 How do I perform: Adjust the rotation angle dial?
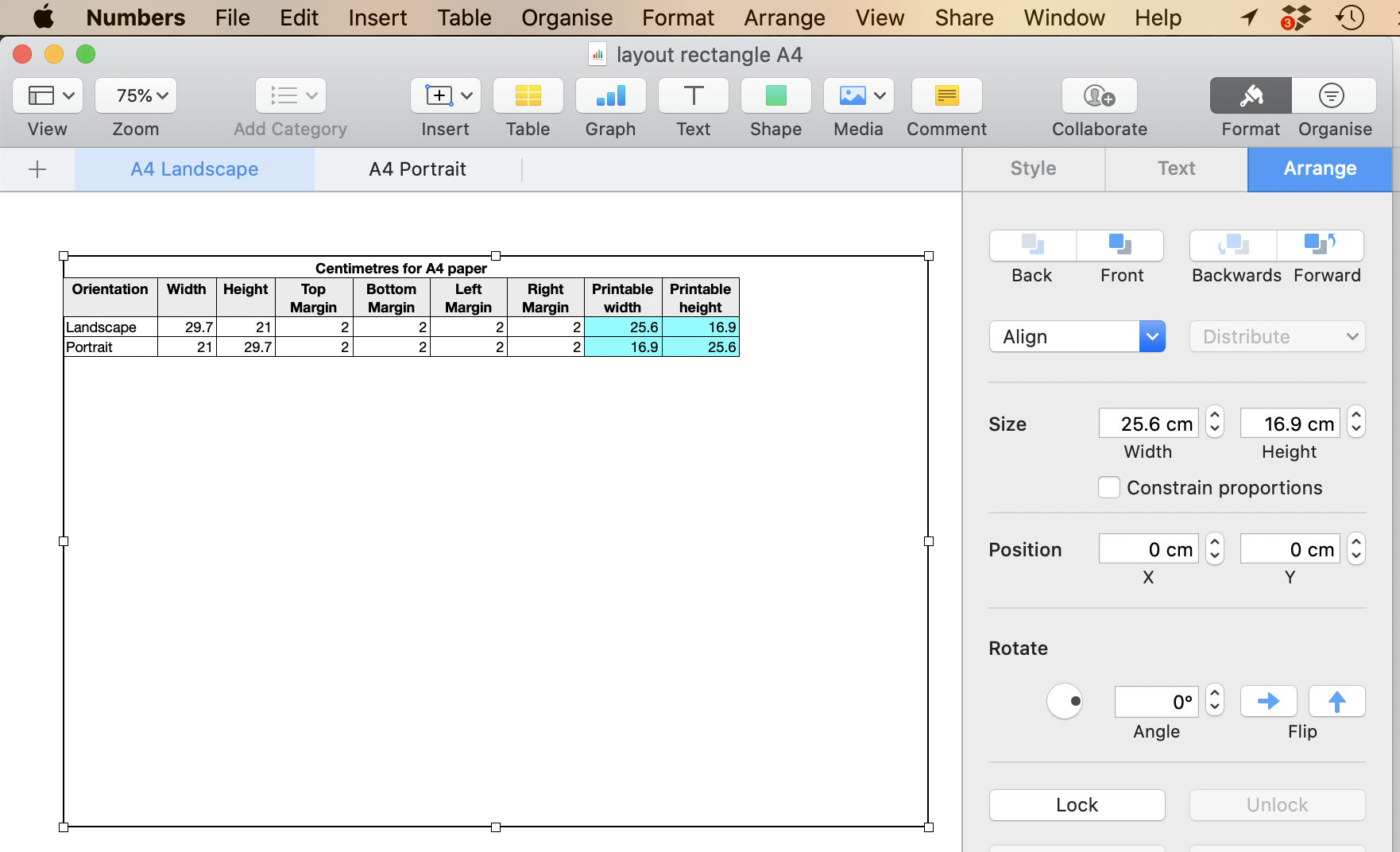1065,701
